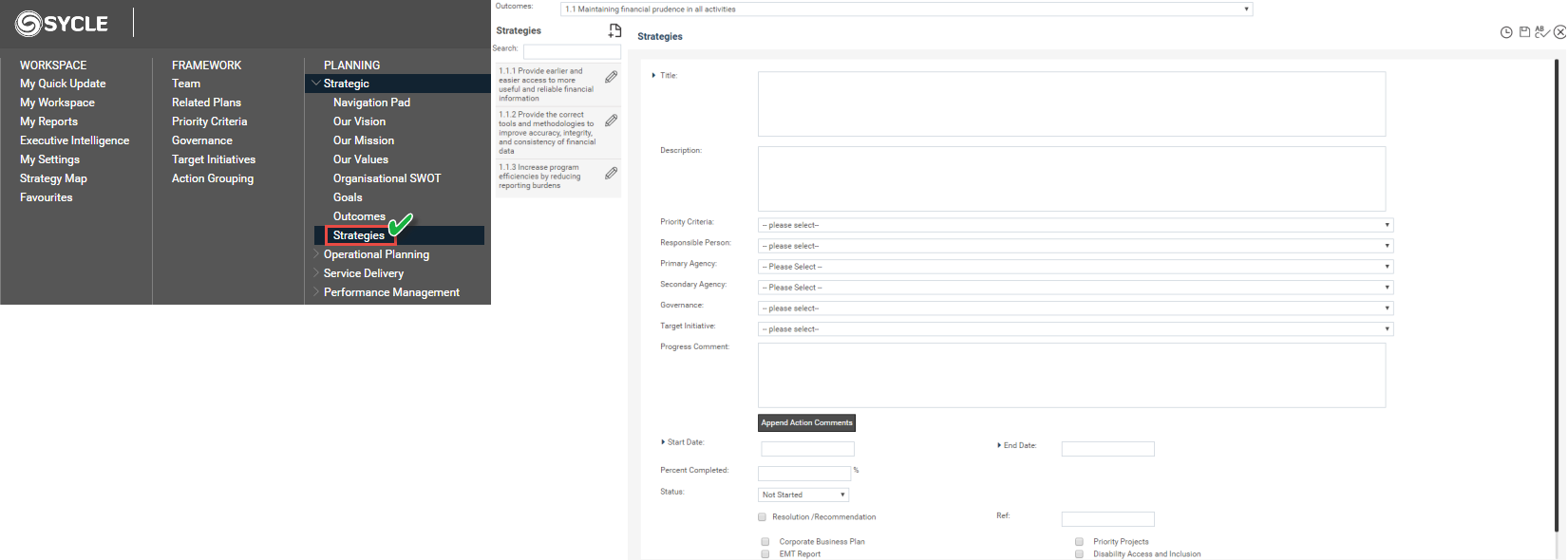The height and width of the screenshot is (560, 1568).
Task: Open the Target Initiative dropdown
Action: (1075, 329)
